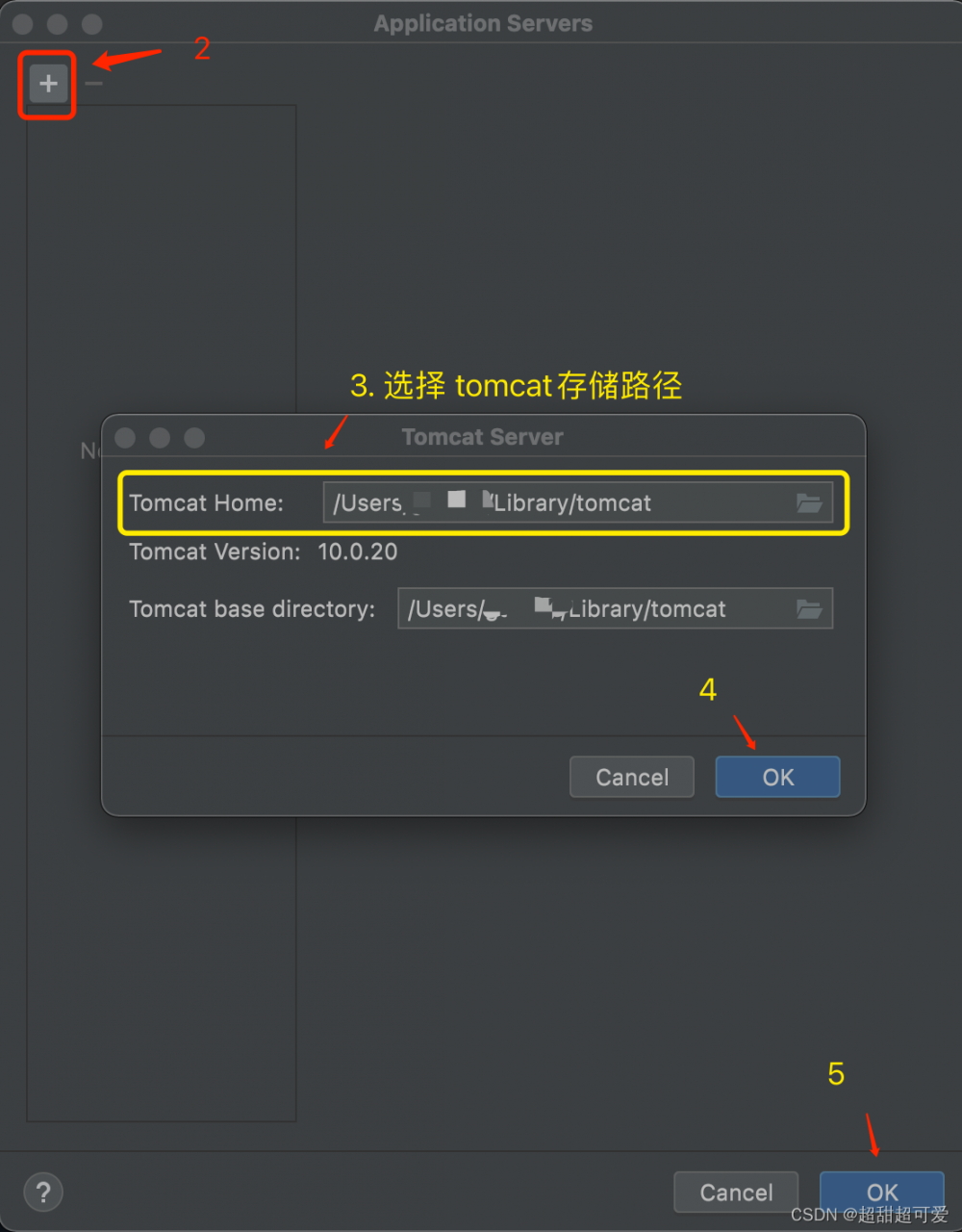Minimize the Tomcat Server dialog
Image resolution: width=962 pixels, height=1232 pixels.
point(160,438)
